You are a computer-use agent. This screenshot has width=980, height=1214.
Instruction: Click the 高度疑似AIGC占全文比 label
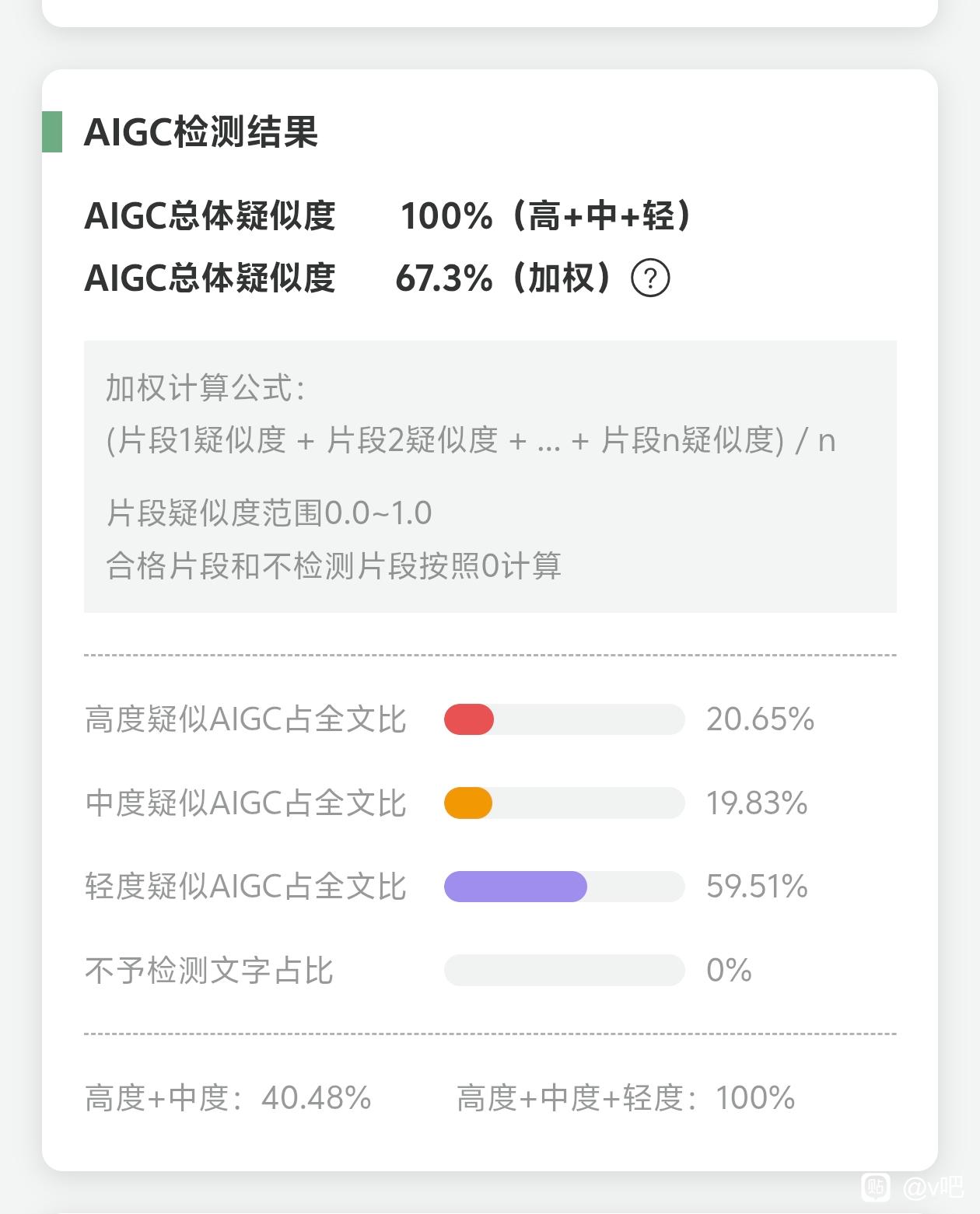(x=246, y=719)
